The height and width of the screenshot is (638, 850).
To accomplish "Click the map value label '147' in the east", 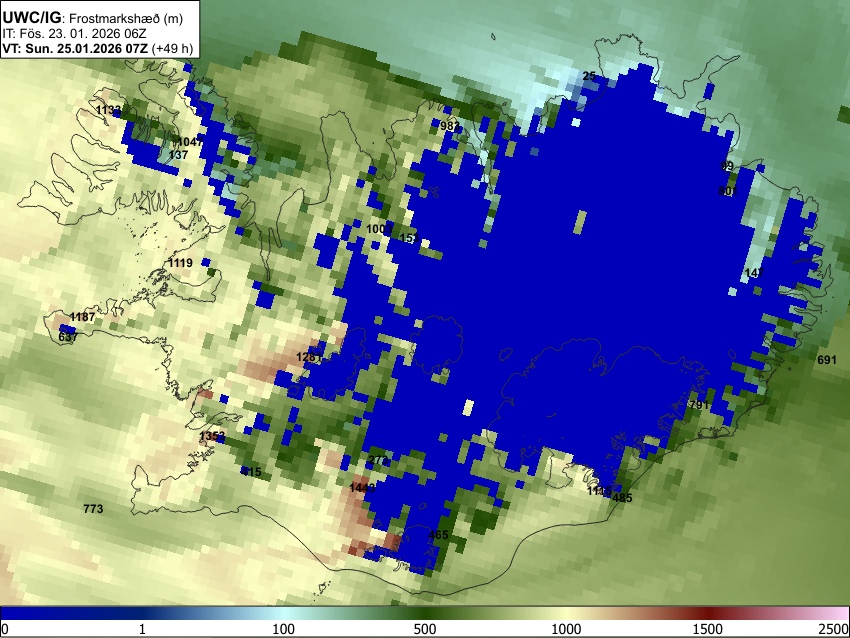I will [x=754, y=273].
